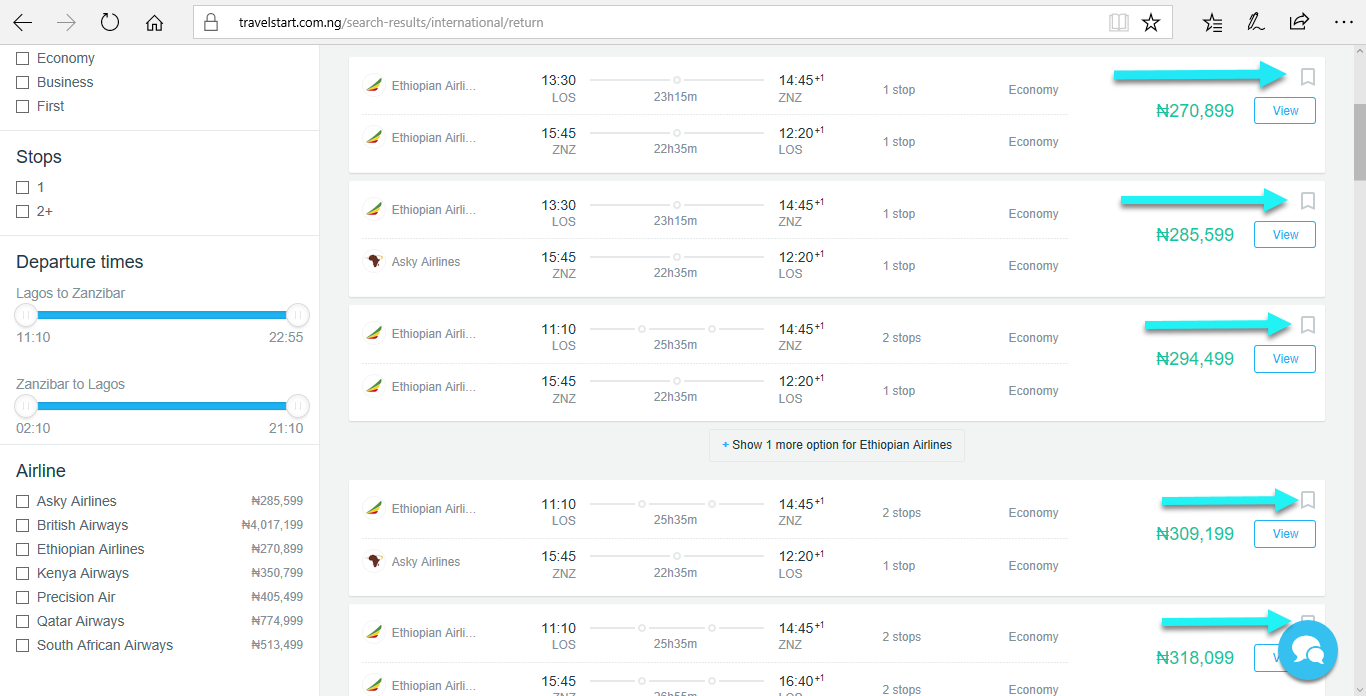The height and width of the screenshot is (696, 1366).
Task: Open the add notes pen tool
Action: coord(1256,22)
